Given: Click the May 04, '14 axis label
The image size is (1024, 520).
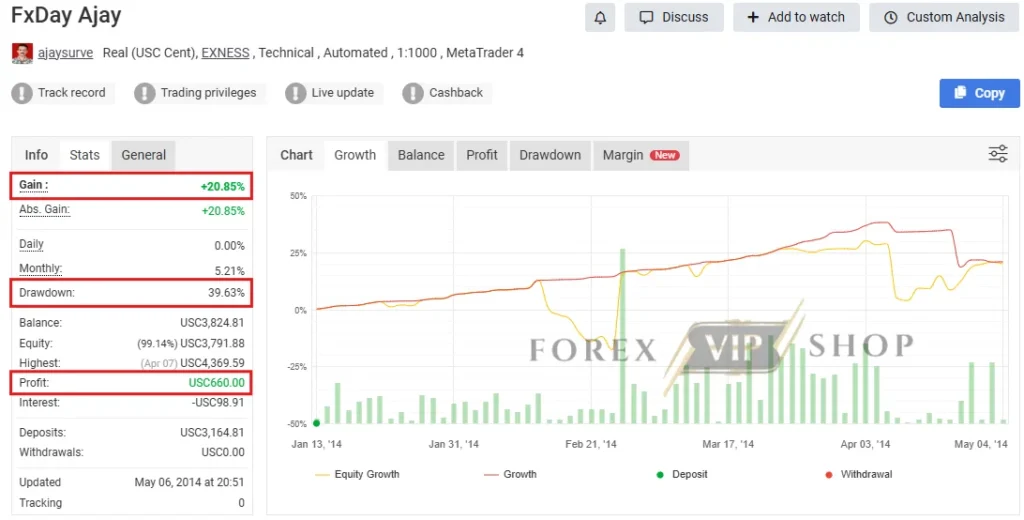Looking at the screenshot, I should coord(981,444).
